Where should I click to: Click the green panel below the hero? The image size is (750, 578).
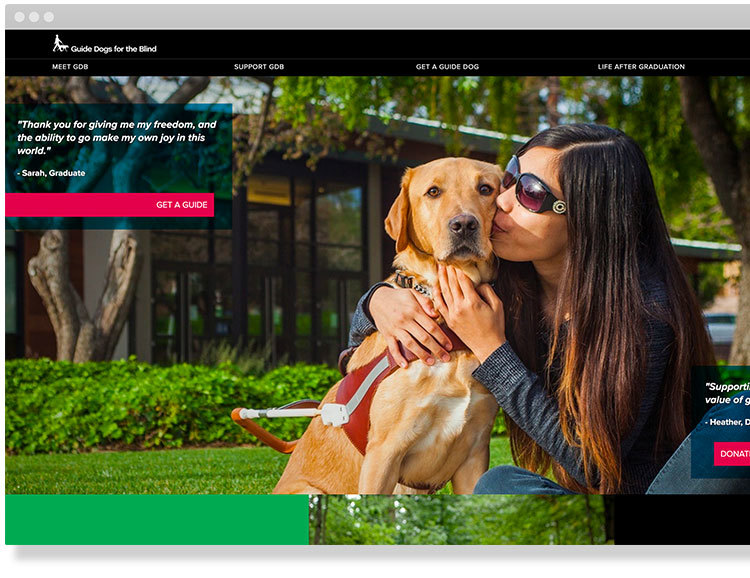pyautogui.click(x=157, y=520)
